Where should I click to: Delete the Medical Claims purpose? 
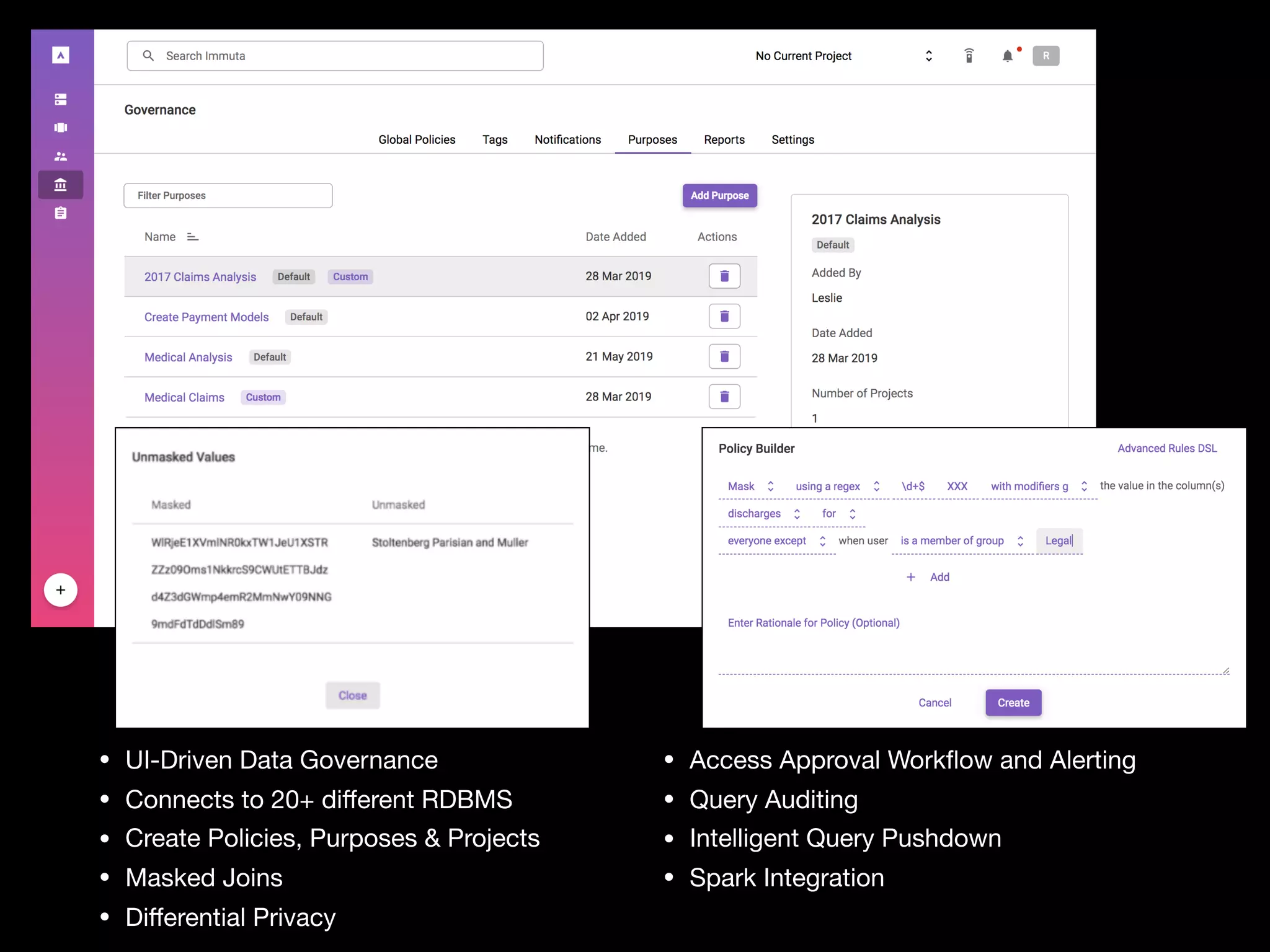point(724,397)
